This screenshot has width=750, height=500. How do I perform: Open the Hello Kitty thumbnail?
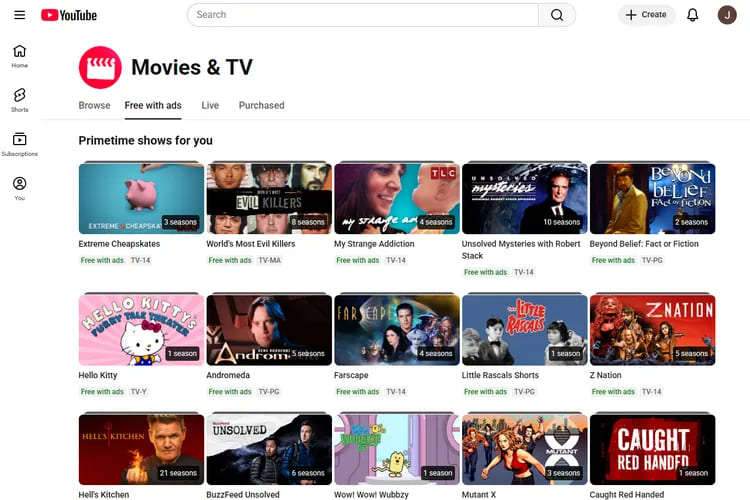coord(141,330)
